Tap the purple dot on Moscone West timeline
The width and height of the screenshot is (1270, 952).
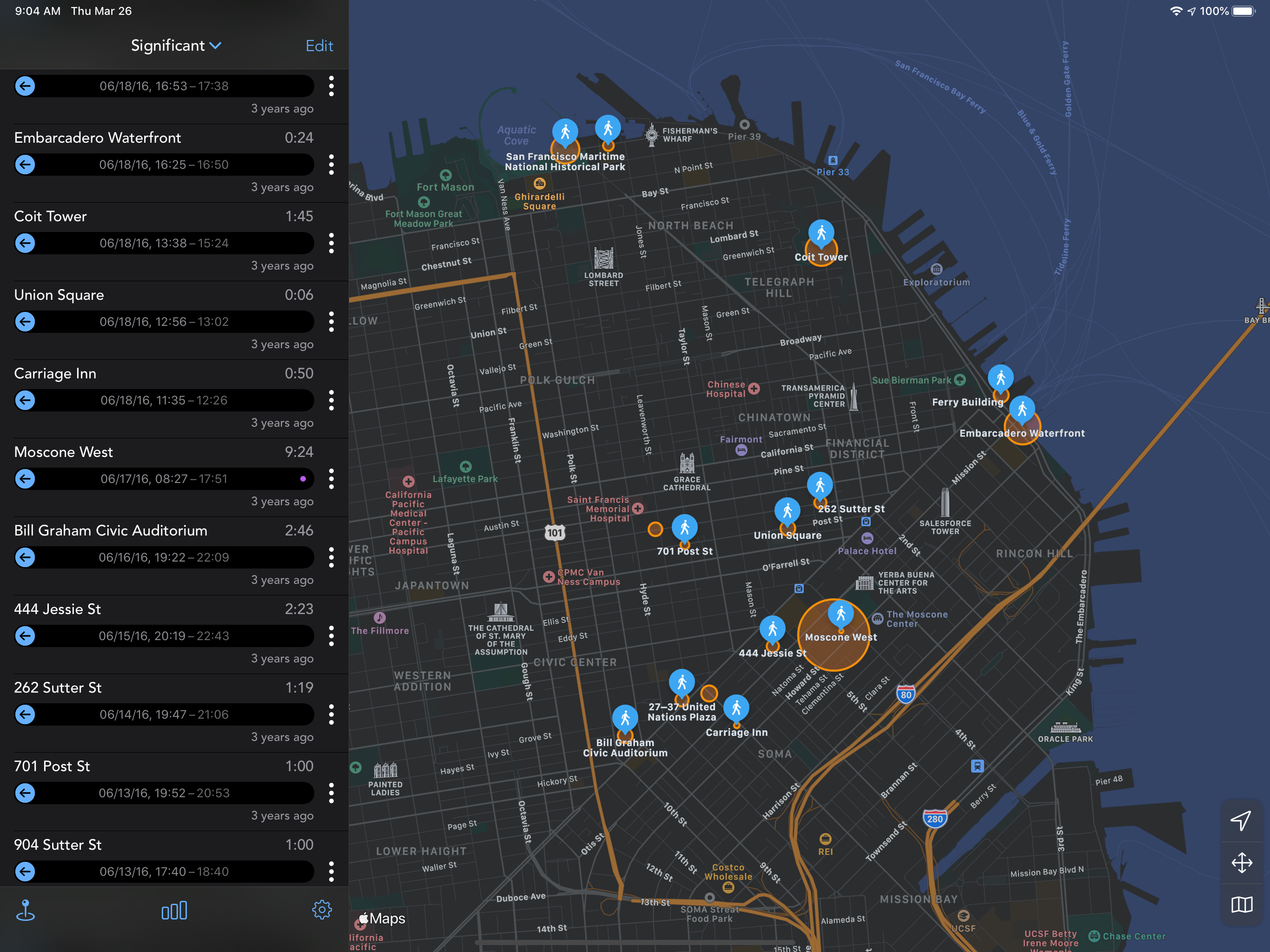pyautogui.click(x=303, y=479)
